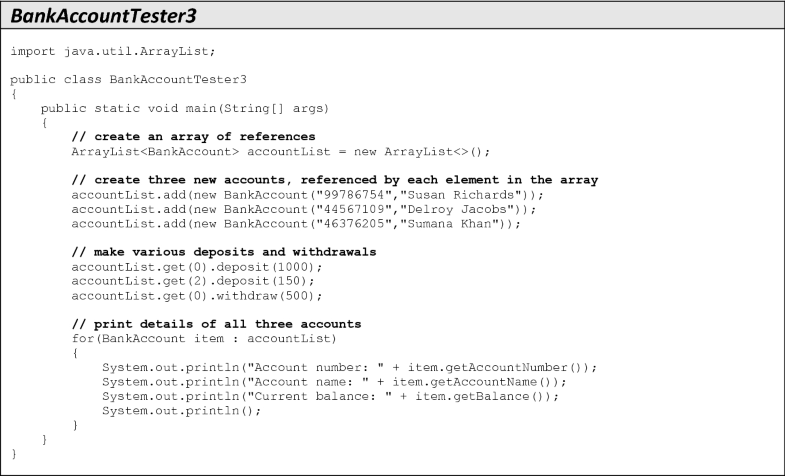Viewport: 785px width, 476px height.
Task: Click the empty System.out.println() statement
Action: click(x=181, y=411)
